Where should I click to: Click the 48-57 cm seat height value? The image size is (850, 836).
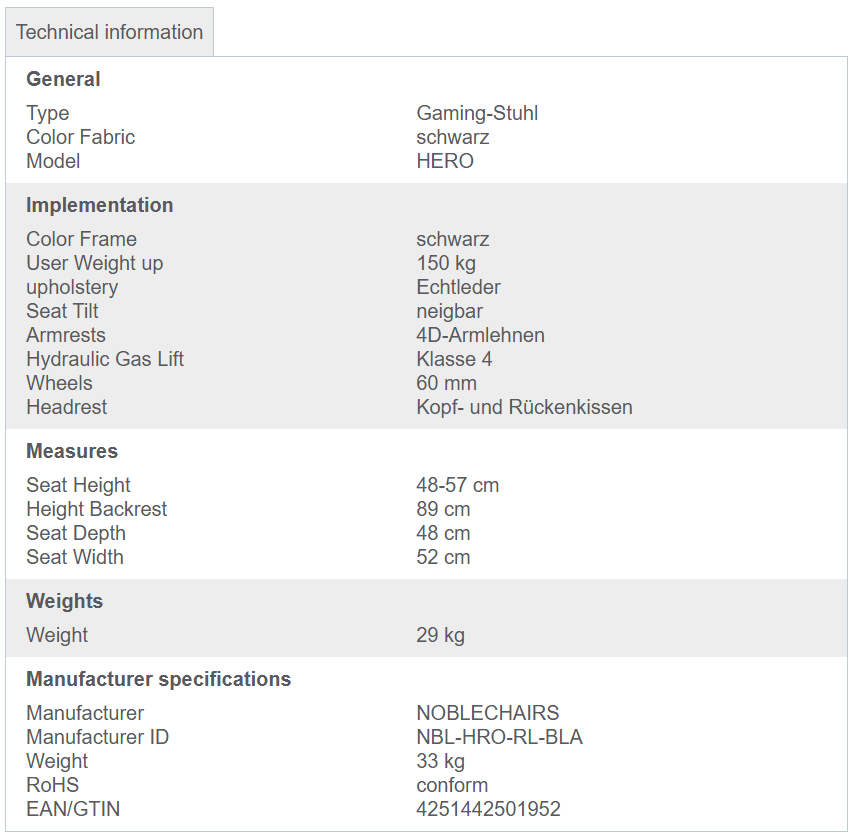pyautogui.click(x=458, y=485)
